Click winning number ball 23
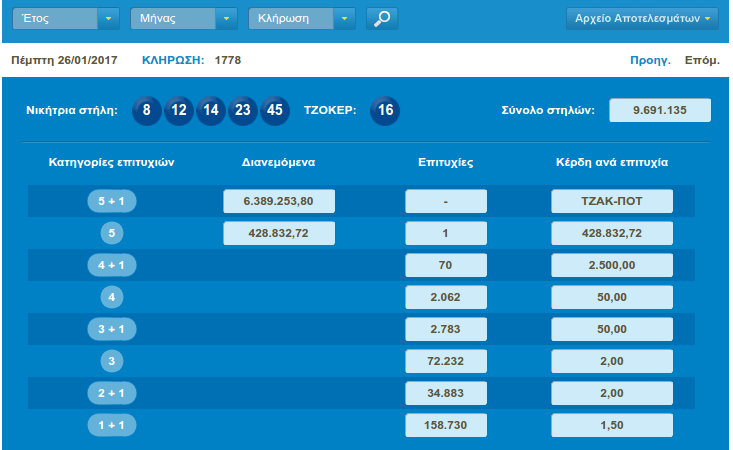 pos(242,110)
